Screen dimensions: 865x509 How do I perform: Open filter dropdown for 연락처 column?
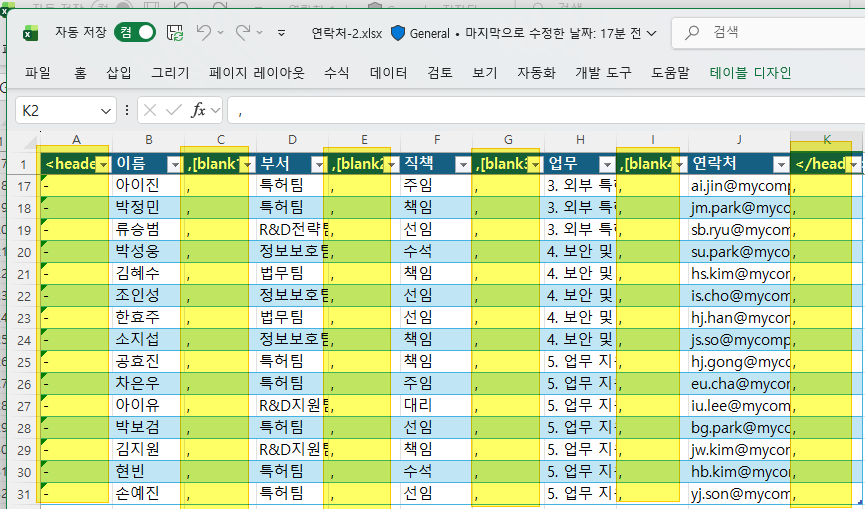tap(781, 164)
